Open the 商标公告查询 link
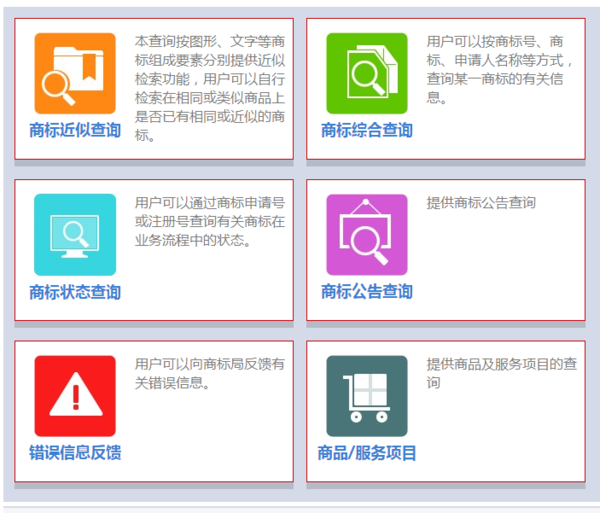Viewport: 600px width, 513px height. coord(367,292)
